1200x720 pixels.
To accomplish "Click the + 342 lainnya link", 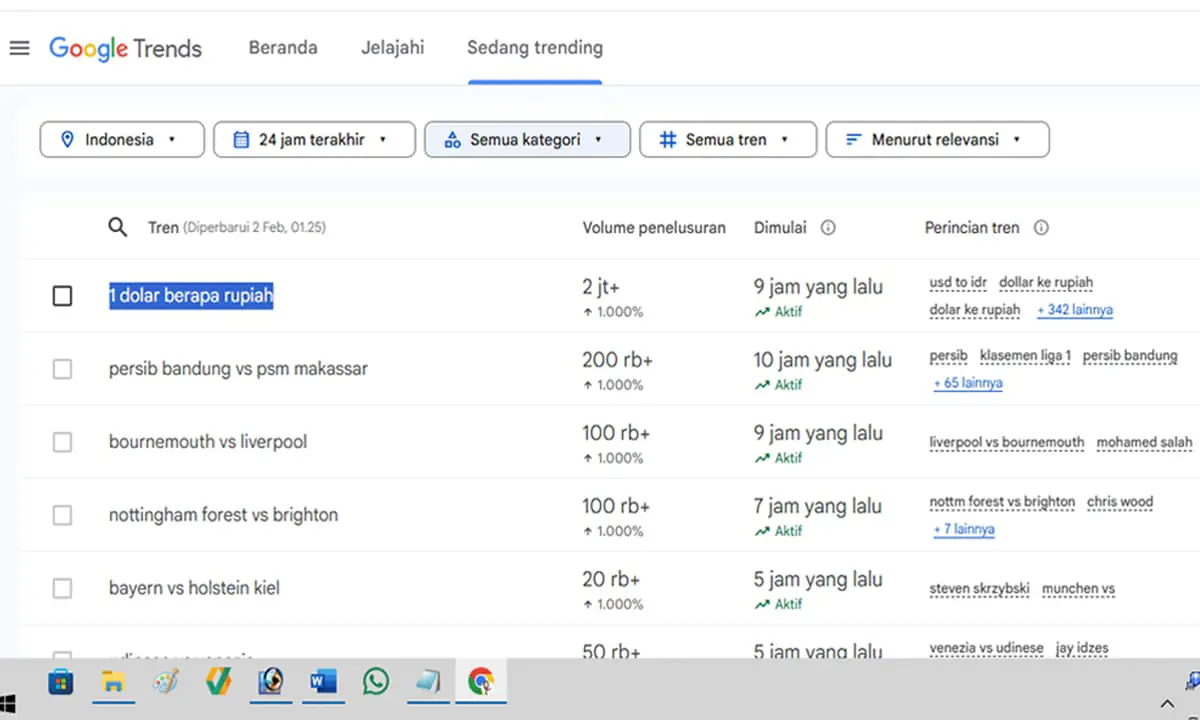I will [x=1074, y=310].
